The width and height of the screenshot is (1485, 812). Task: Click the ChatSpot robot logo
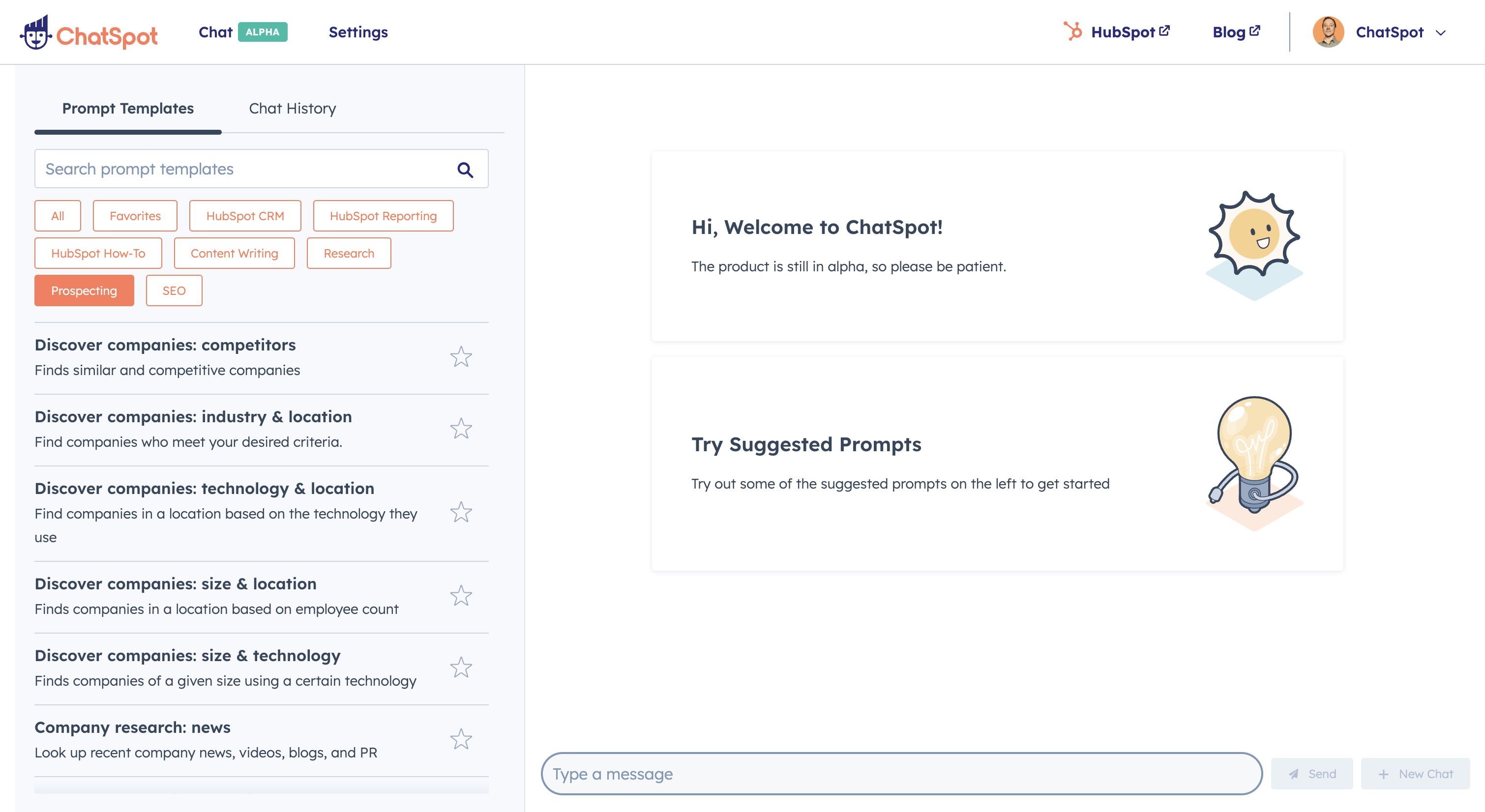click(36, 33)
